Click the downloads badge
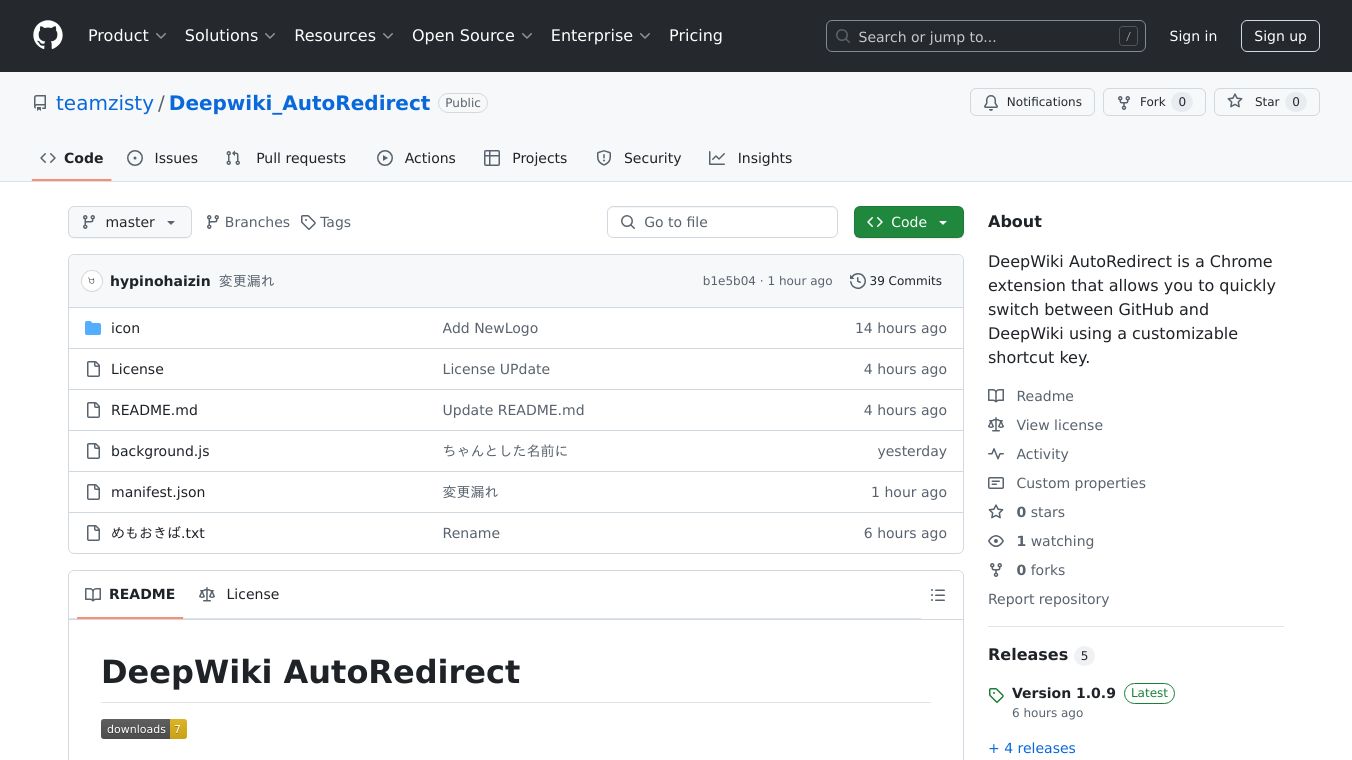Viewport: 1352px width, 760px height. pos(143,729)
